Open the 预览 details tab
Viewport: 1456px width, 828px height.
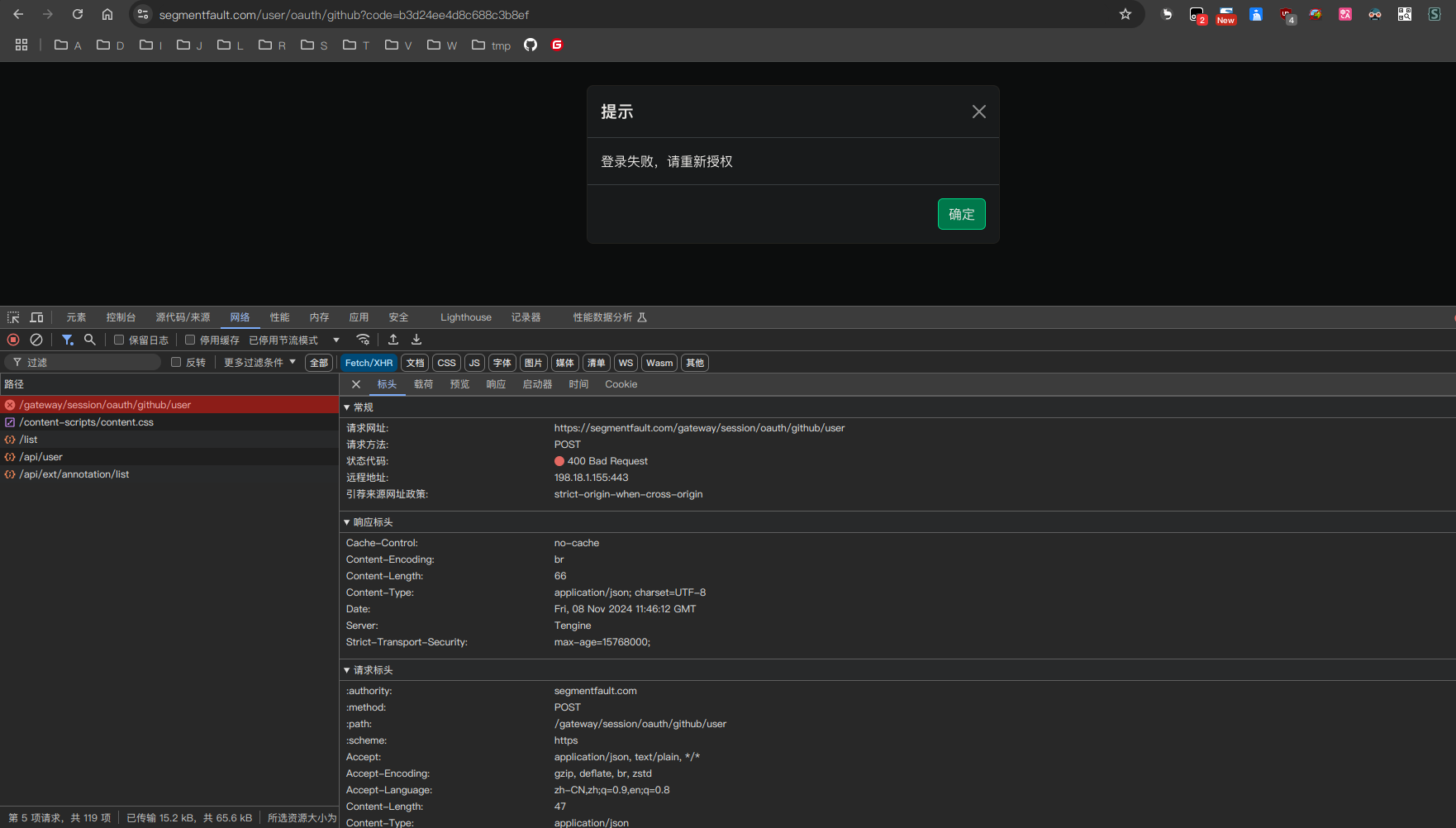[x=459, y=384]
